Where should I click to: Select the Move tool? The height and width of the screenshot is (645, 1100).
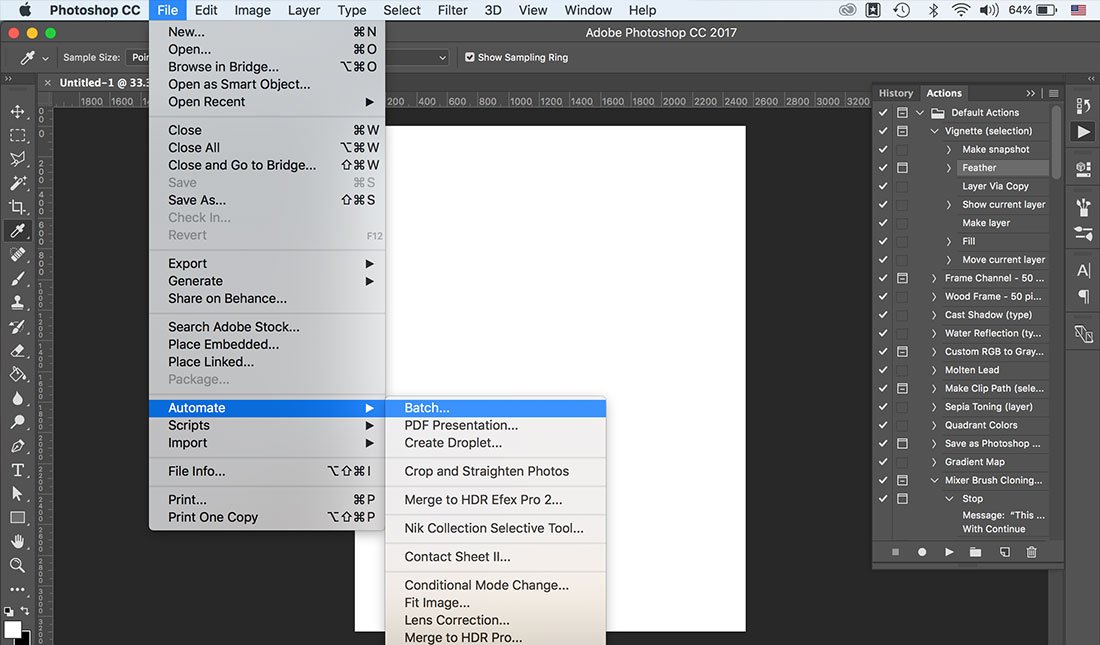click(x=17, y=111)
